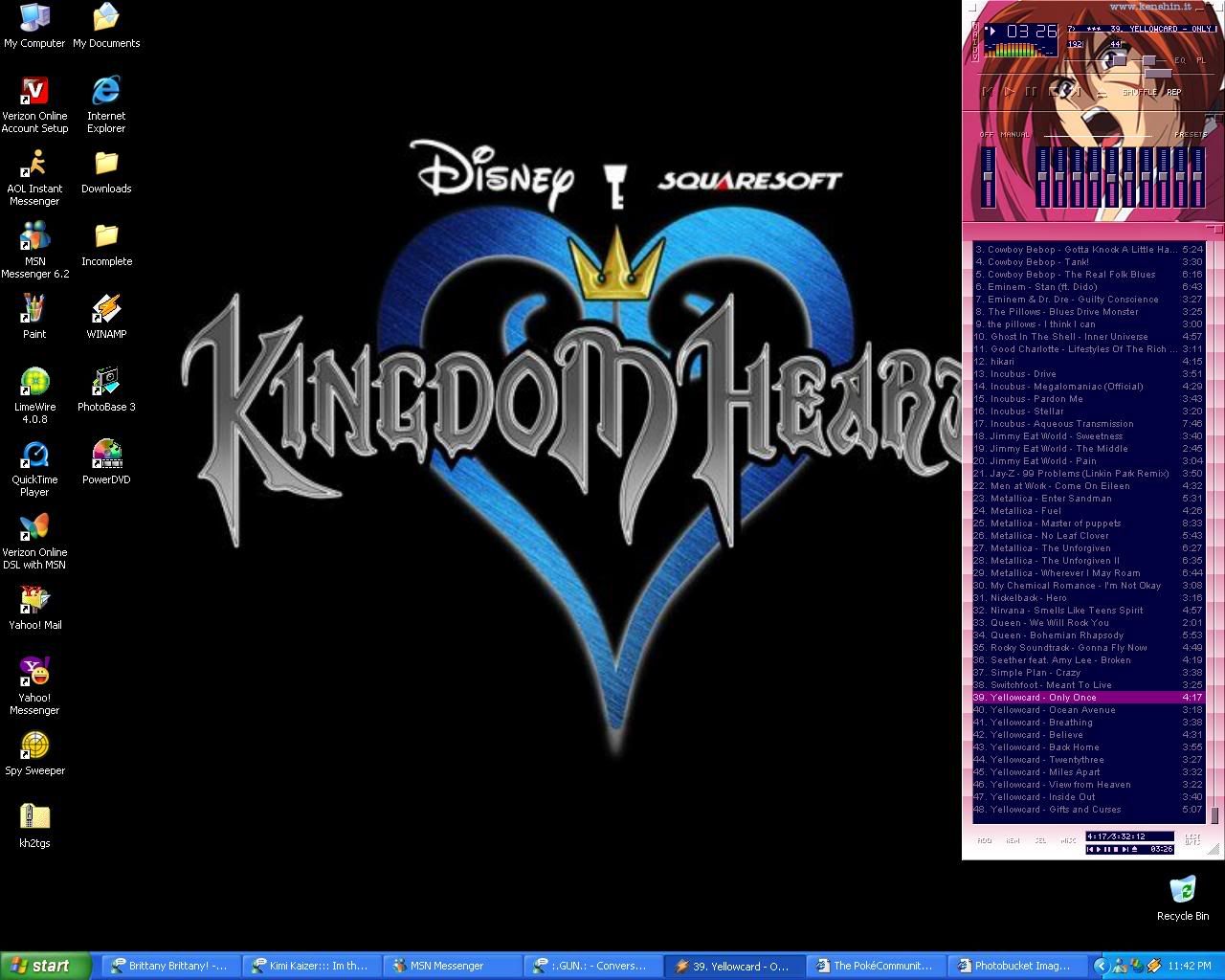Select the Yahoo! Mail shortcut icon
Image resolution: width=1225 pixels, height=980 pixels.
[34, 609]
